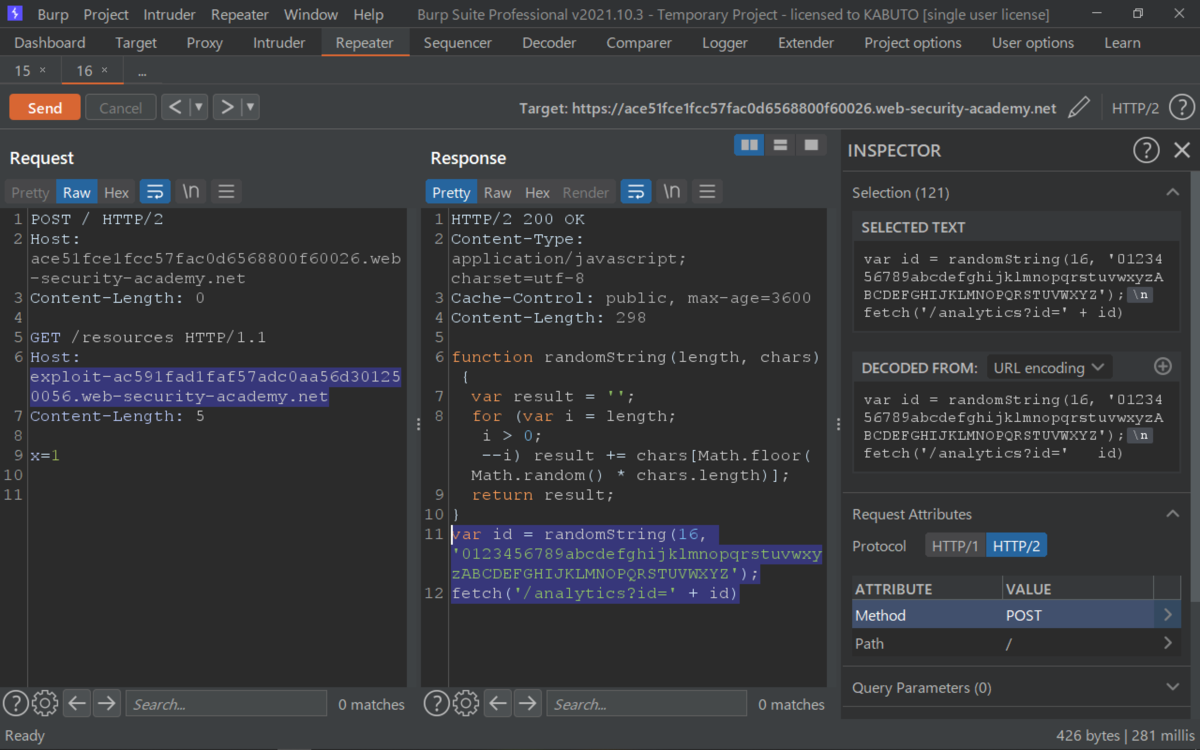The image size is (1200, 750).
Task: Click the Cancel button
Action: pyautogui.click(x=121, y=108)
